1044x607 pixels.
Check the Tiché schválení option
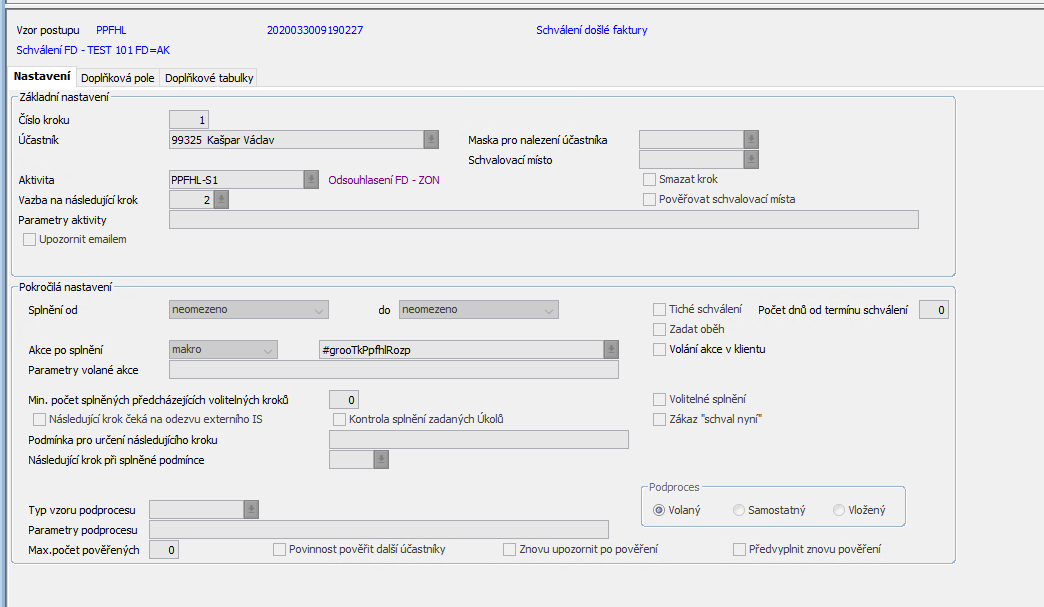(660, 310)
